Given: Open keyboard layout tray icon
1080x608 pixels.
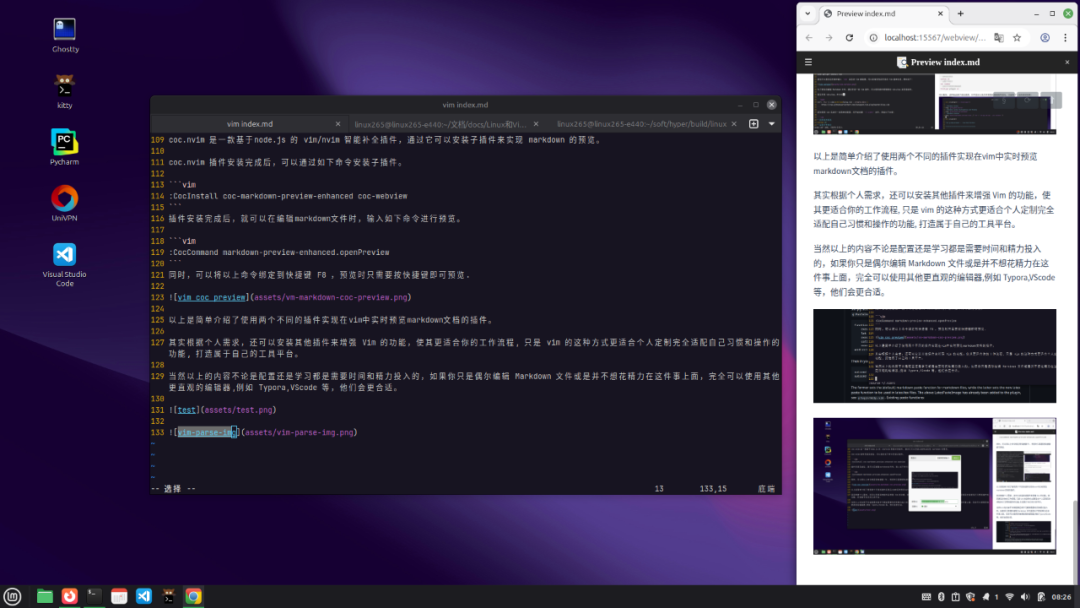Looking at the screenshot, I should [x=926, y=597].
